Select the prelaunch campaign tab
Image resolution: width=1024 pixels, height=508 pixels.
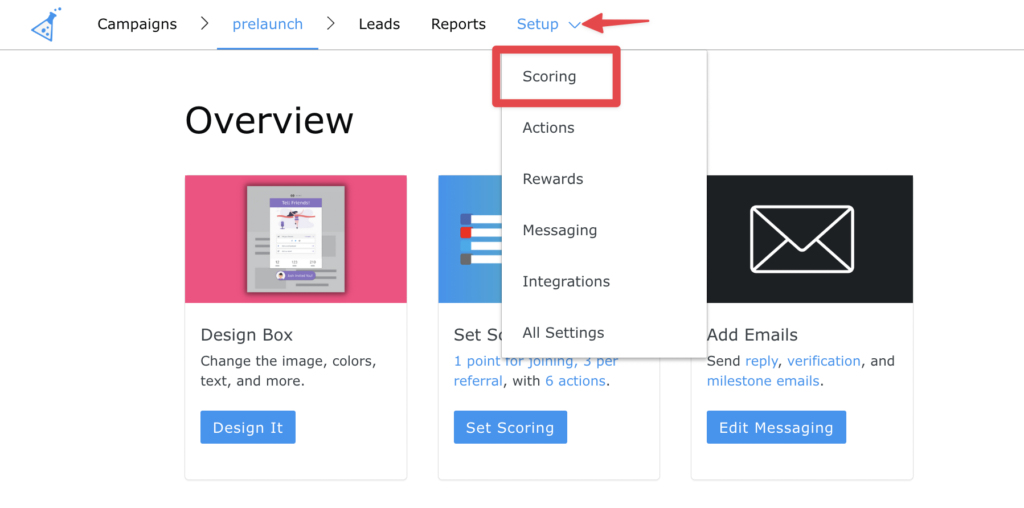coord(268,24)
